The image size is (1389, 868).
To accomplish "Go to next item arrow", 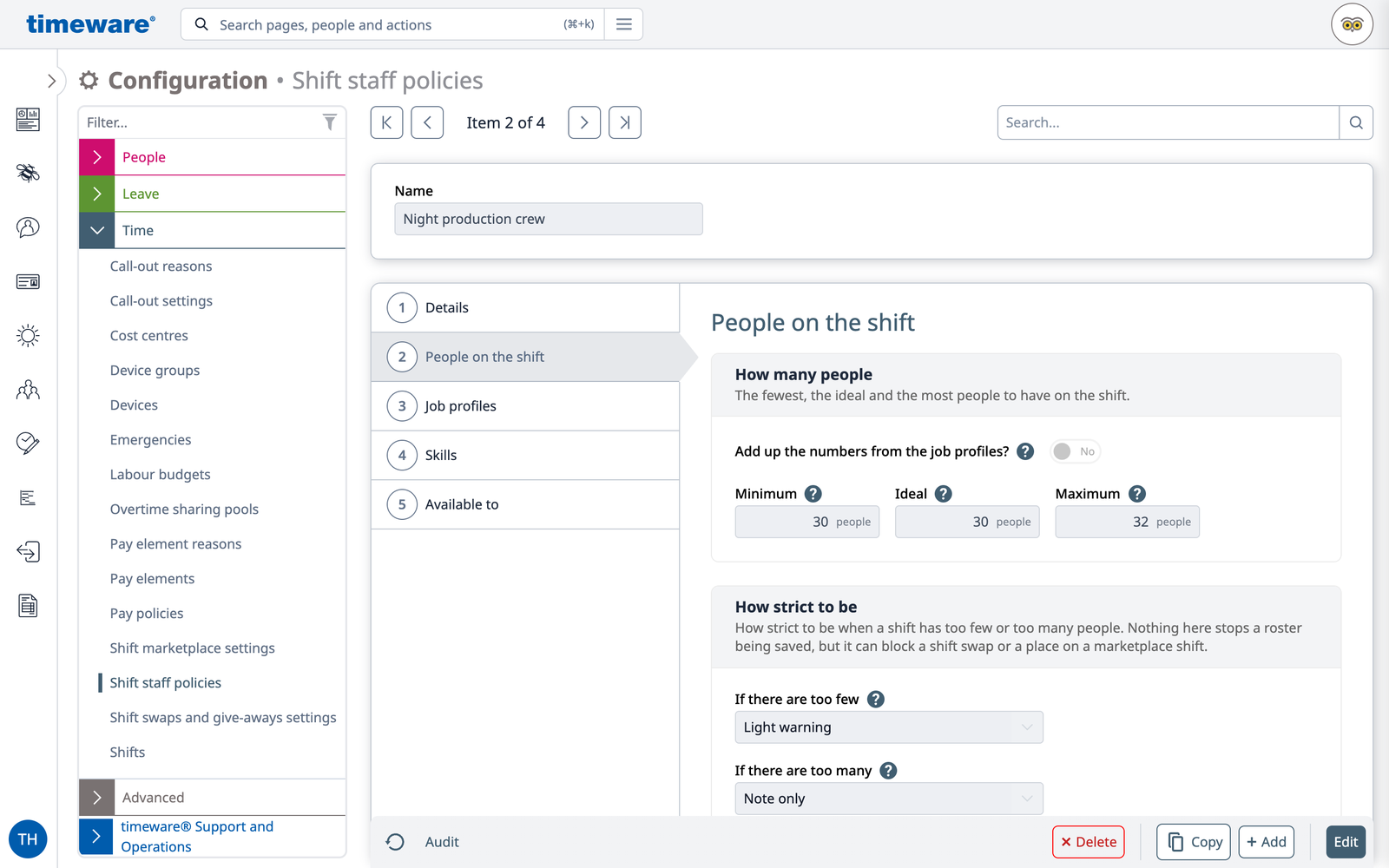I will click(x=584, y=122).
